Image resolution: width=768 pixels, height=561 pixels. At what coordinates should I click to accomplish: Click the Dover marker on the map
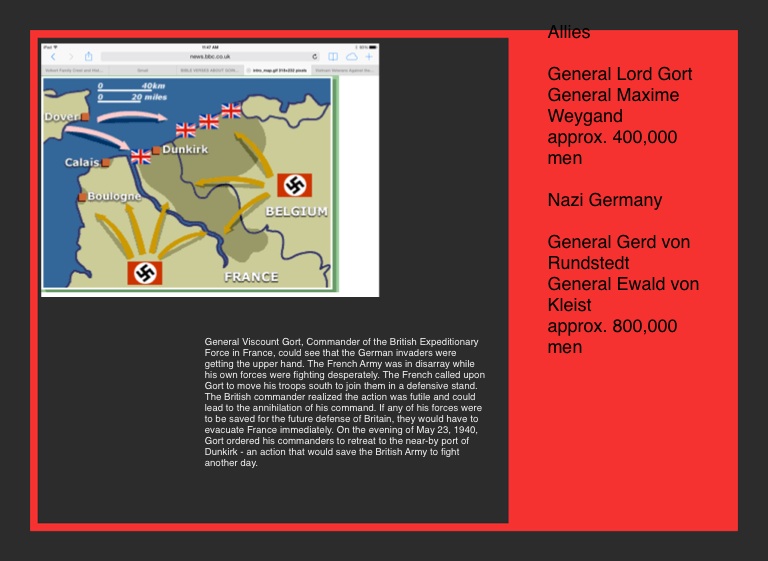(x=85, y=117)
